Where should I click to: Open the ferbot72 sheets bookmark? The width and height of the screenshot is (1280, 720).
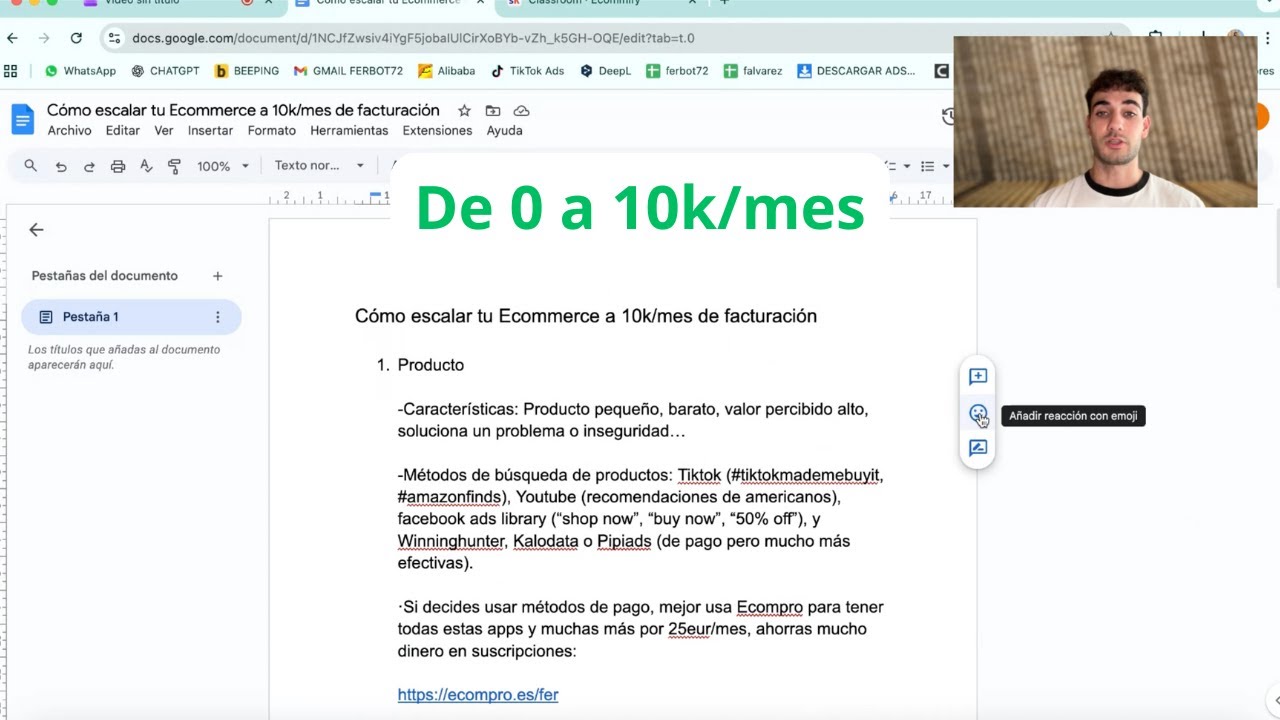point(677,71)
